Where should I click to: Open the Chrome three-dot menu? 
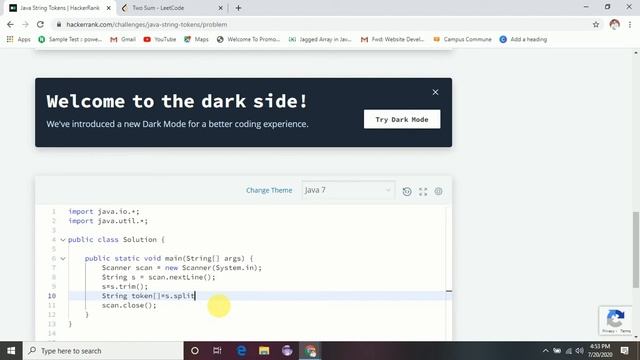tap(630, 24)
